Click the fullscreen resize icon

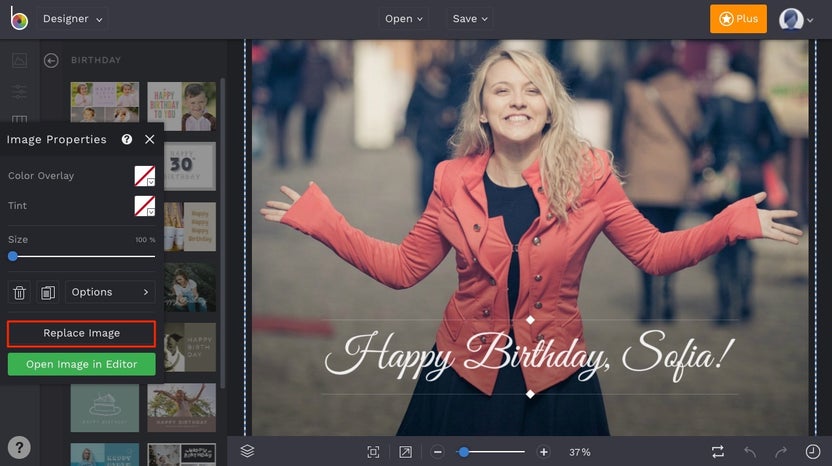coord(405,452)
